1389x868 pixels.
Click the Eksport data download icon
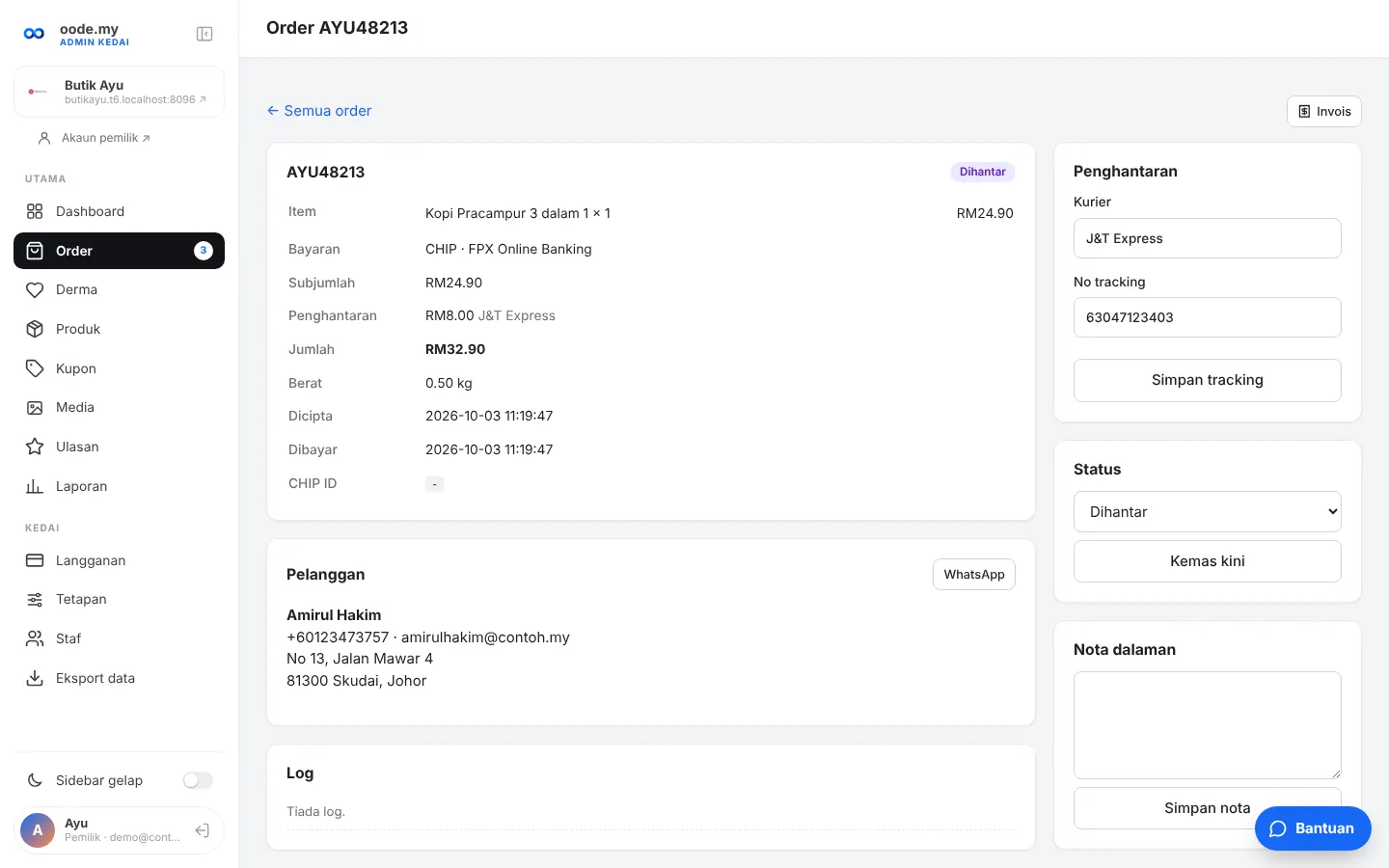tap(35, 678)
